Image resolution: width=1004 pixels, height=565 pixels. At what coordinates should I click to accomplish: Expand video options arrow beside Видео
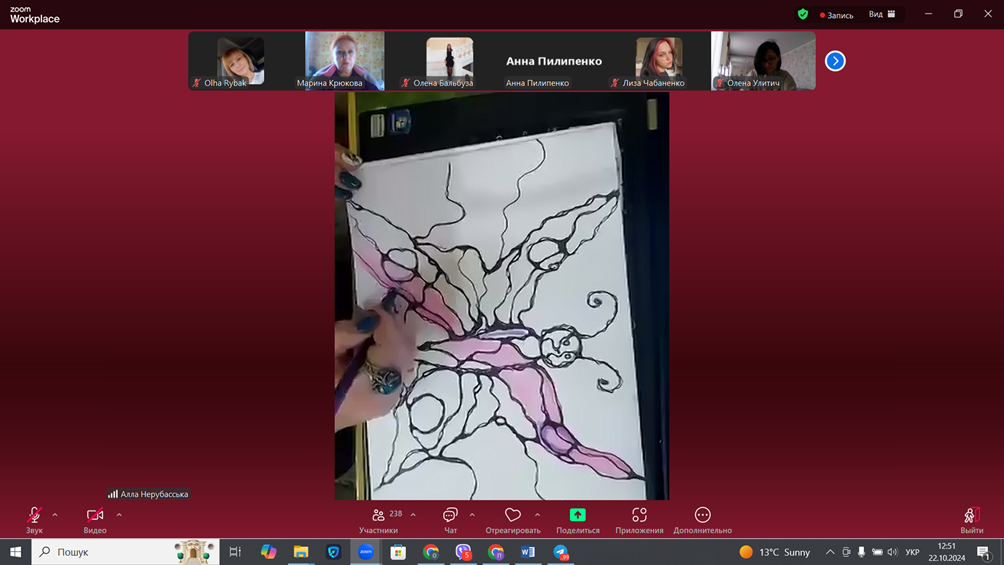[119, 516]
